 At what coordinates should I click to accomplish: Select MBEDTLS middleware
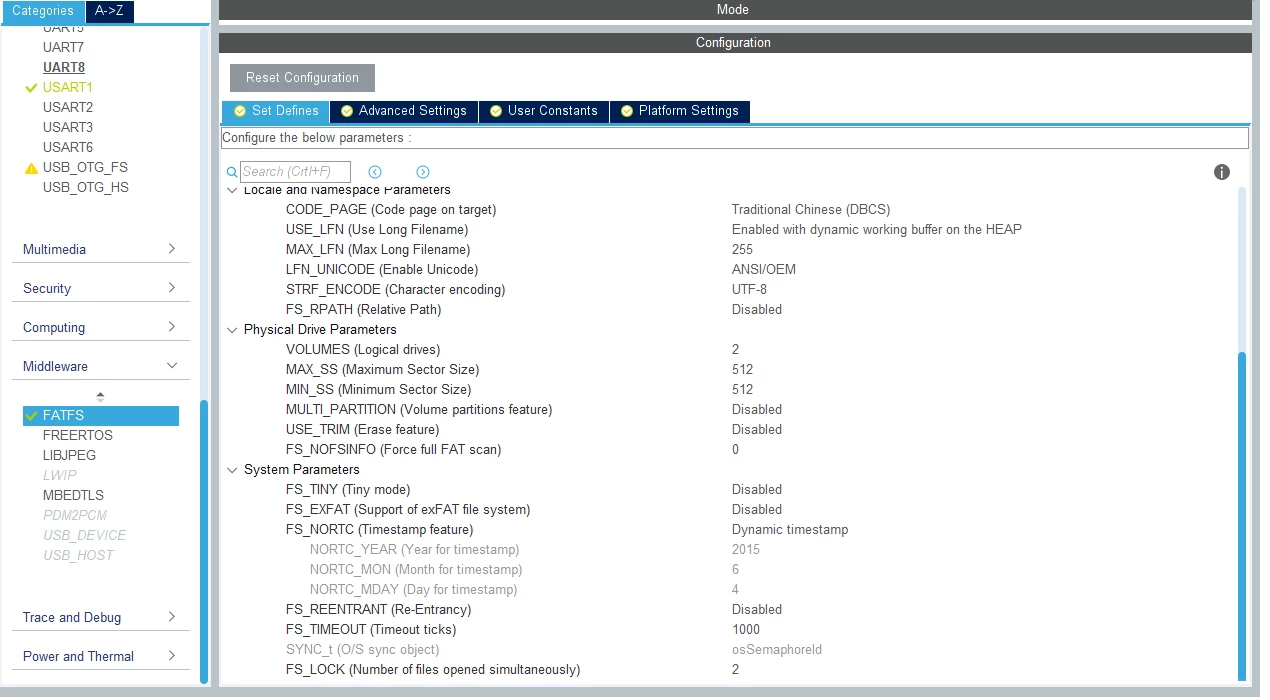[73, 495]
